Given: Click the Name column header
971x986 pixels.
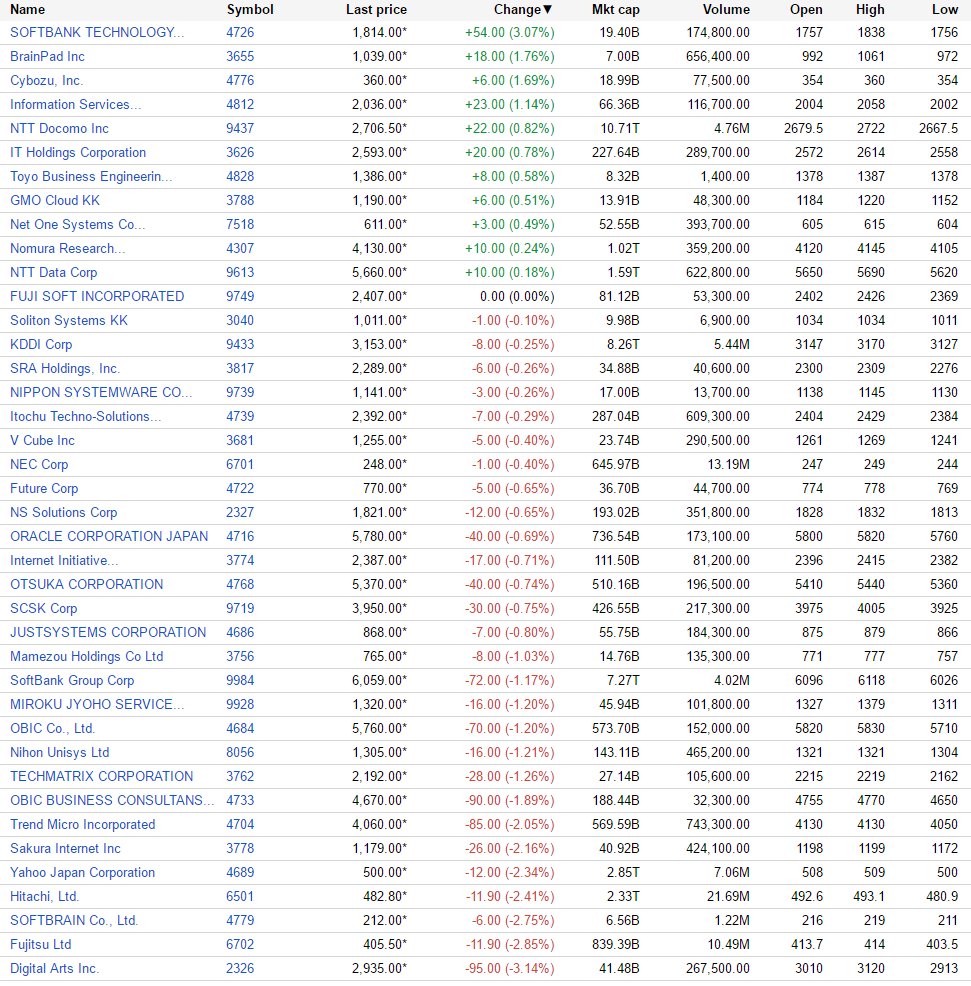Looking at the screenshot, I should (28, 9).
